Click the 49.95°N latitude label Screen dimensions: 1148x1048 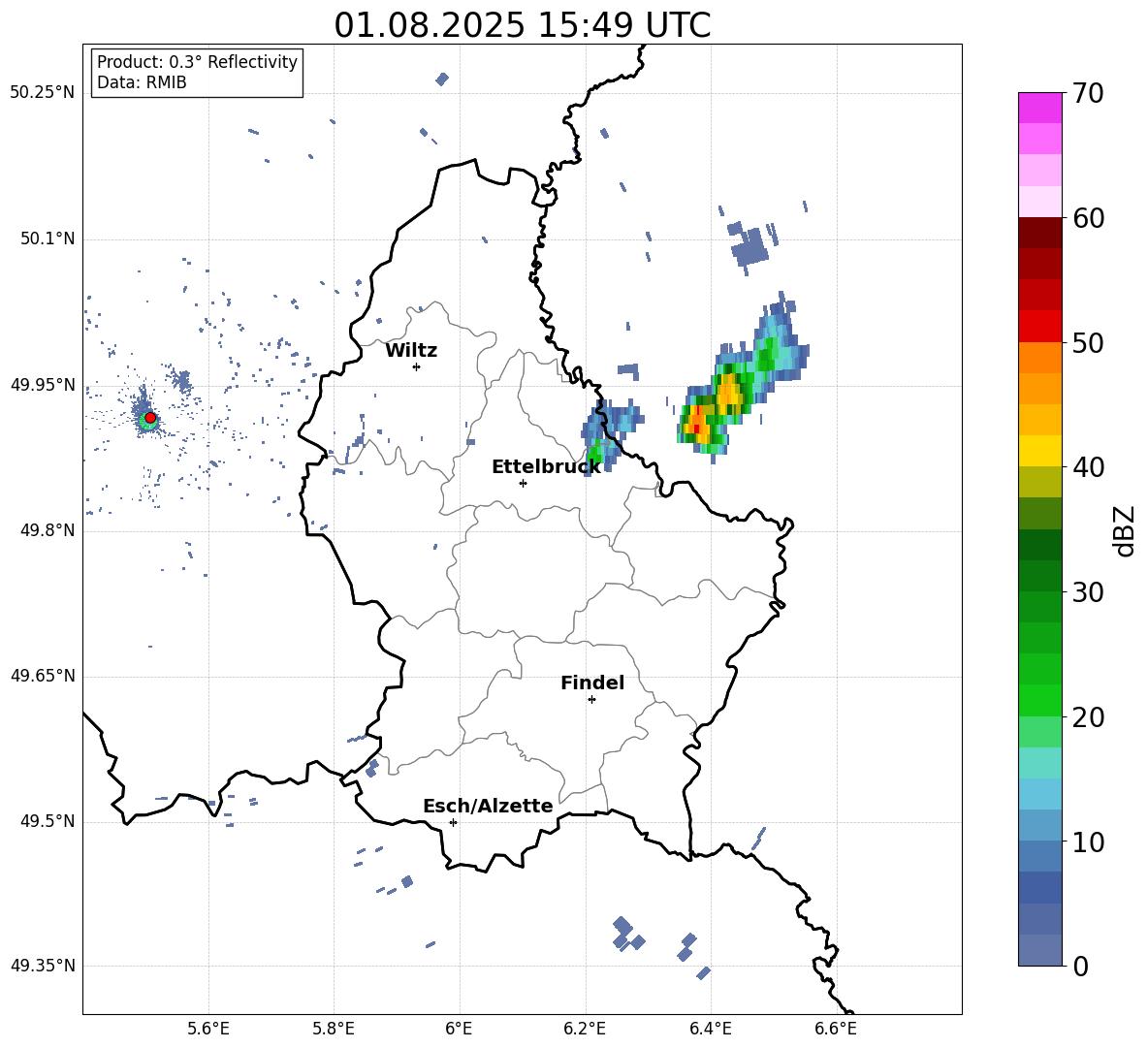coord(43,385)
